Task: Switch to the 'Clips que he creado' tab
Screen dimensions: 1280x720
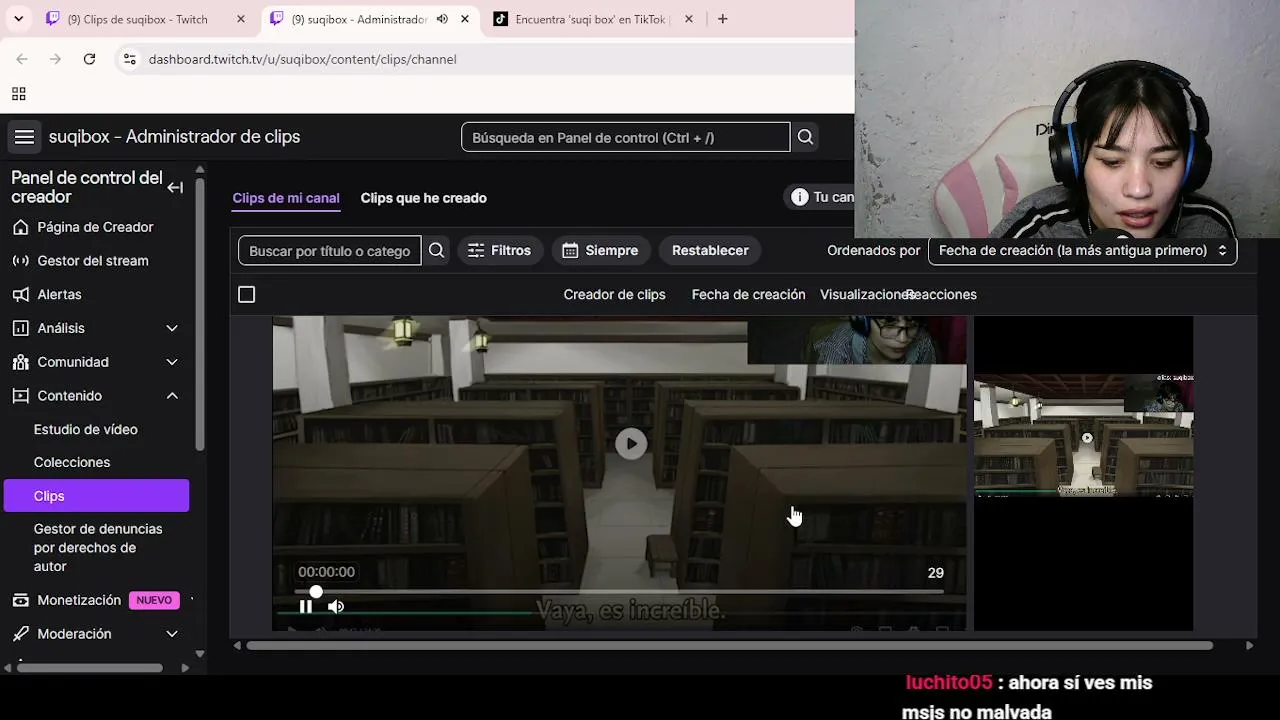Action: coord(424,198)
